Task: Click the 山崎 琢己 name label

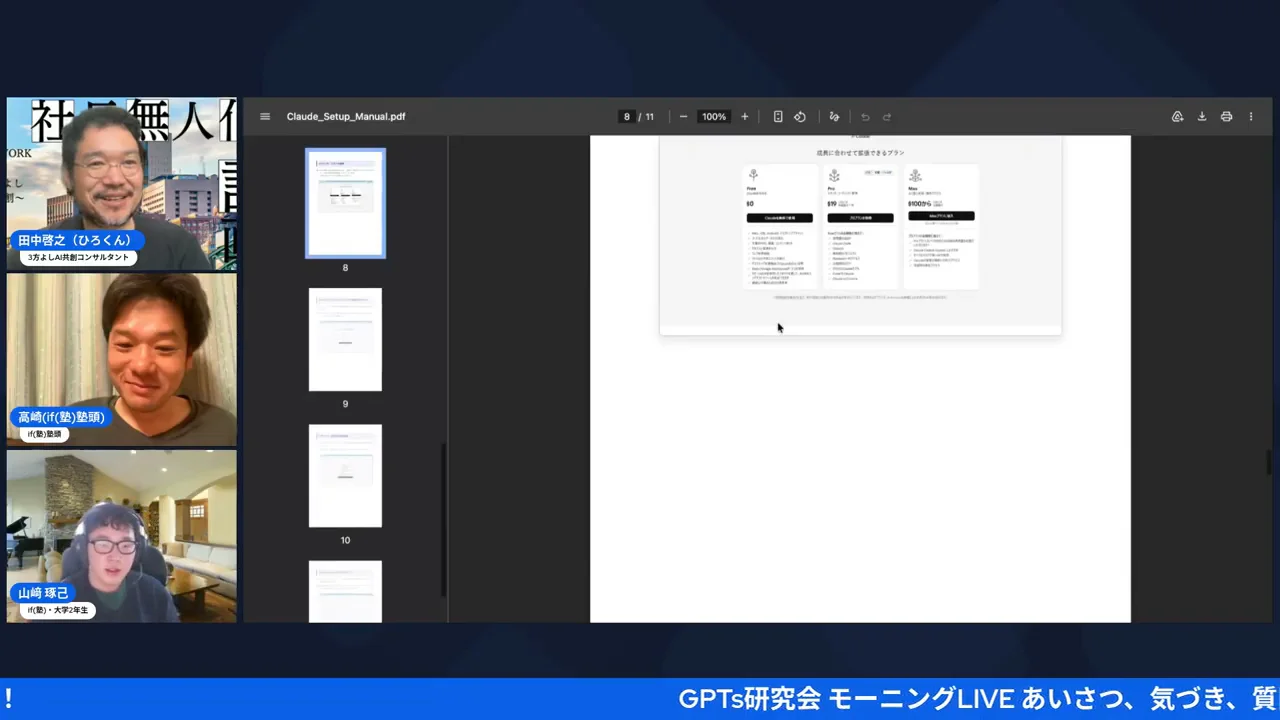Action: [x=43, y=593]
